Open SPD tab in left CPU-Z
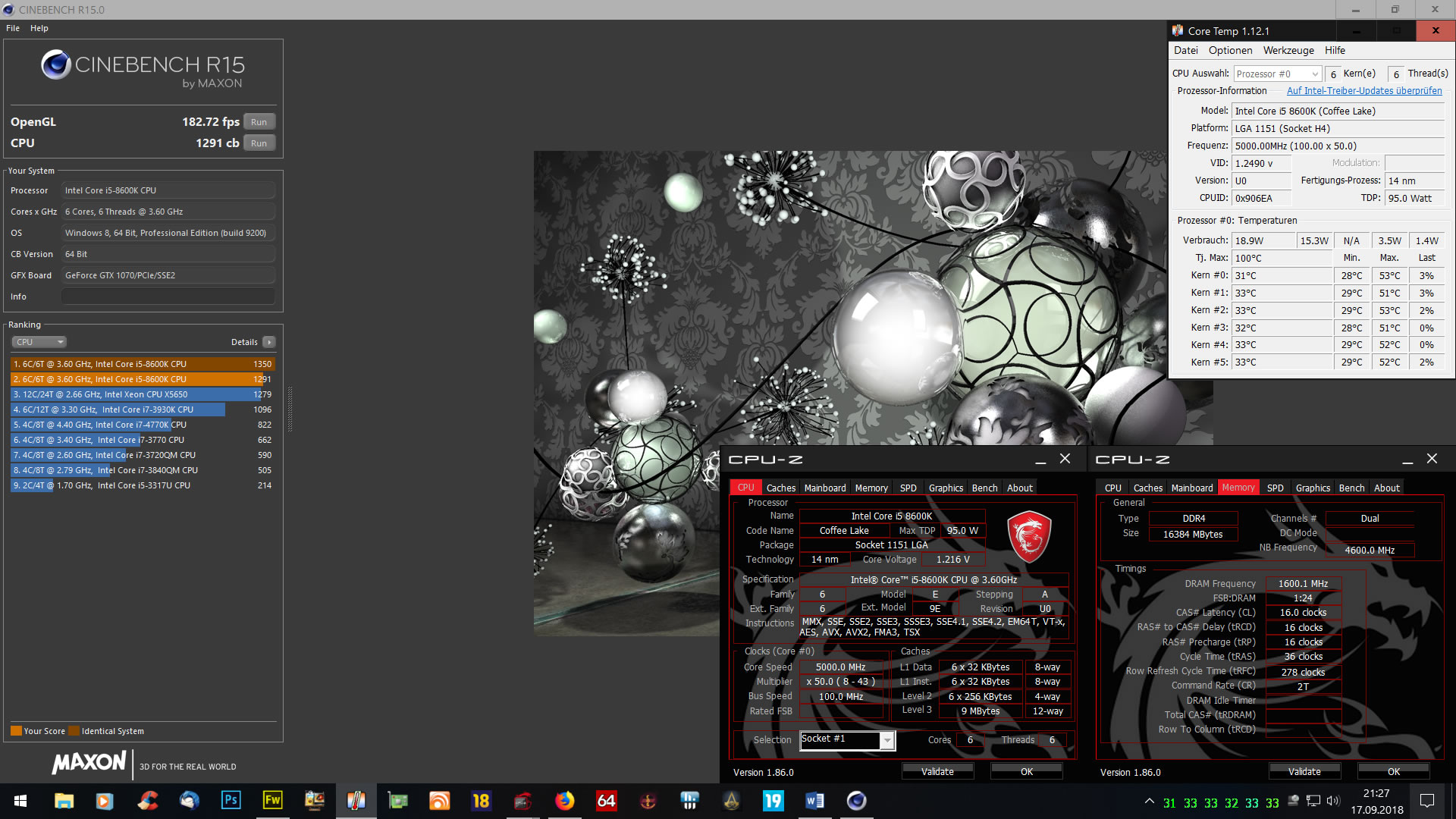 coord(908,488)
